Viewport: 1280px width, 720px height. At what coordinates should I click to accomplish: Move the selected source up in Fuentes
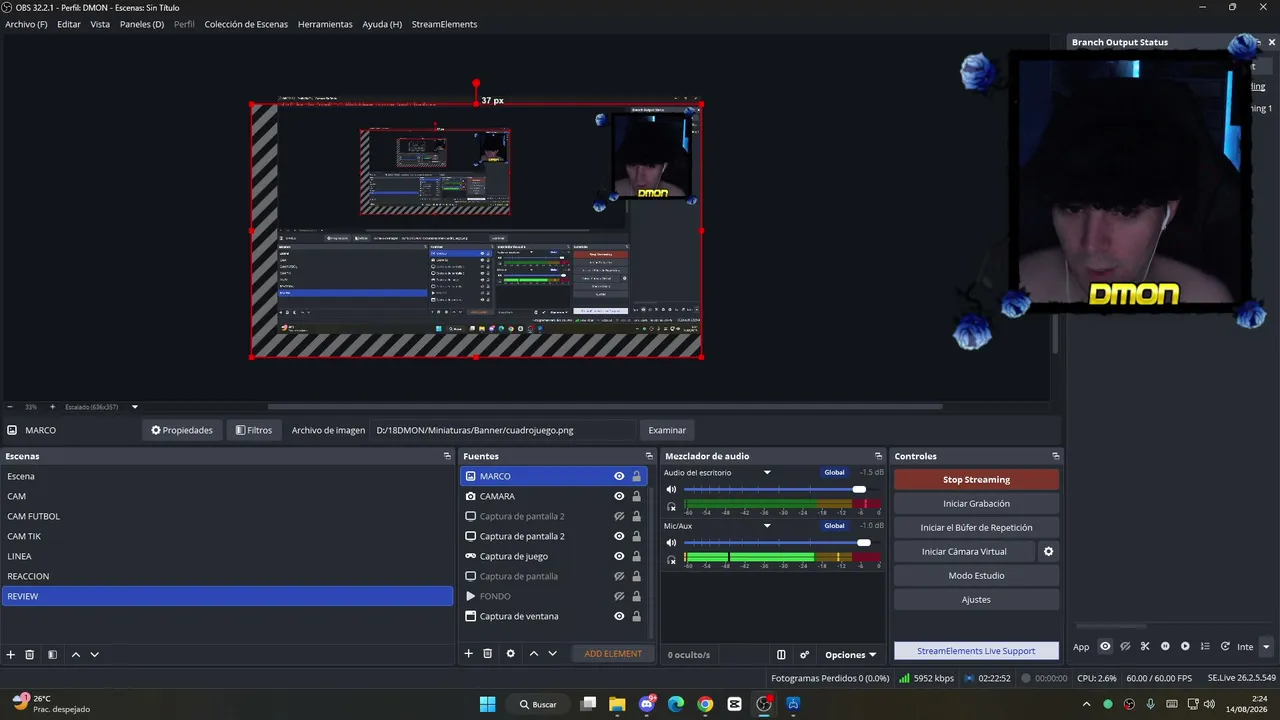pyautogui.click(x=534, y=653)
